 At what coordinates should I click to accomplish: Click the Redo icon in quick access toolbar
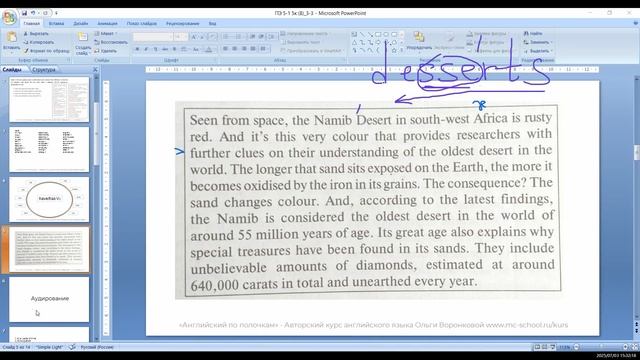(45, 13)
